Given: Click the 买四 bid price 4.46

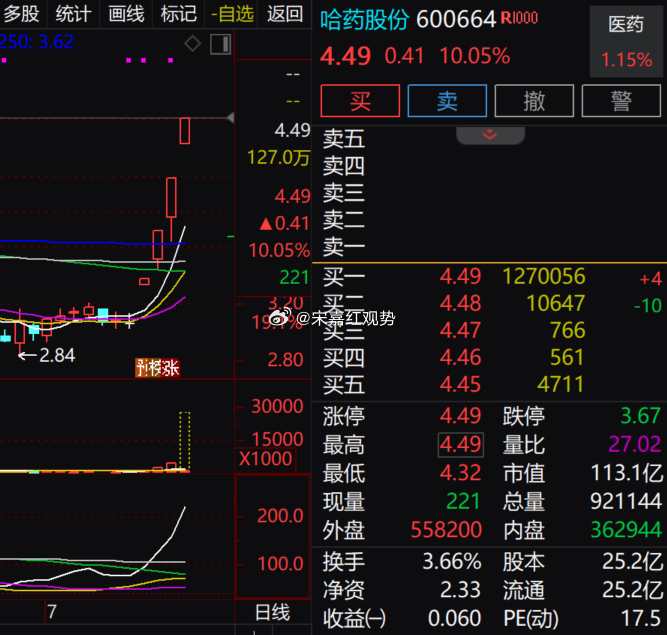Looking at the screenshot, I should (x=460, y=357).
